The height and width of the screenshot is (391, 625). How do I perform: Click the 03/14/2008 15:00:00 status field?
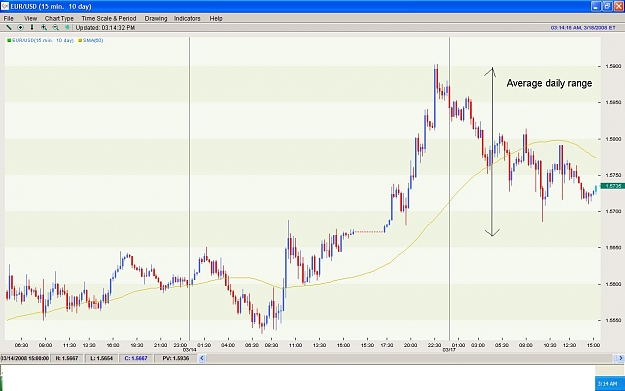(24, 358)
